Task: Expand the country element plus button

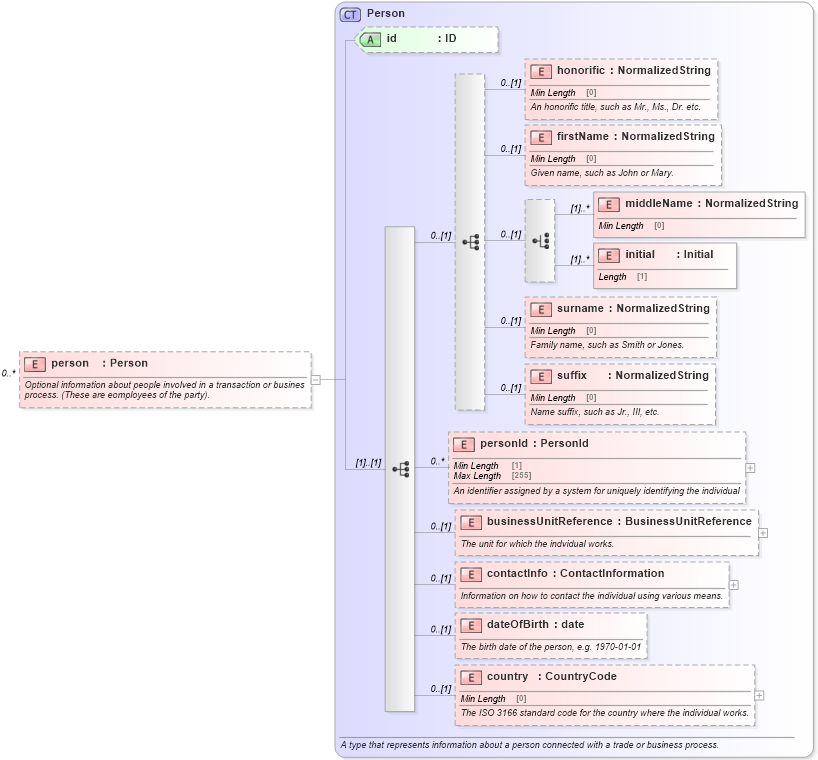Action: point(758,694)
